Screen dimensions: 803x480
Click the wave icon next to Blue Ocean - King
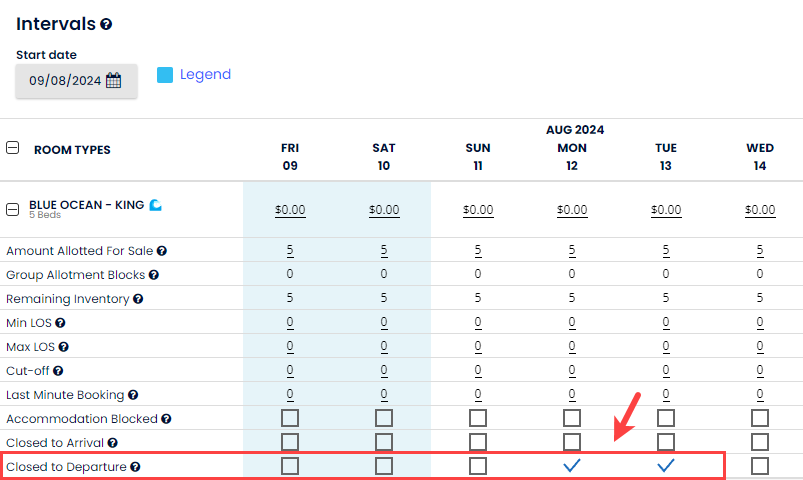coord(155,205)
